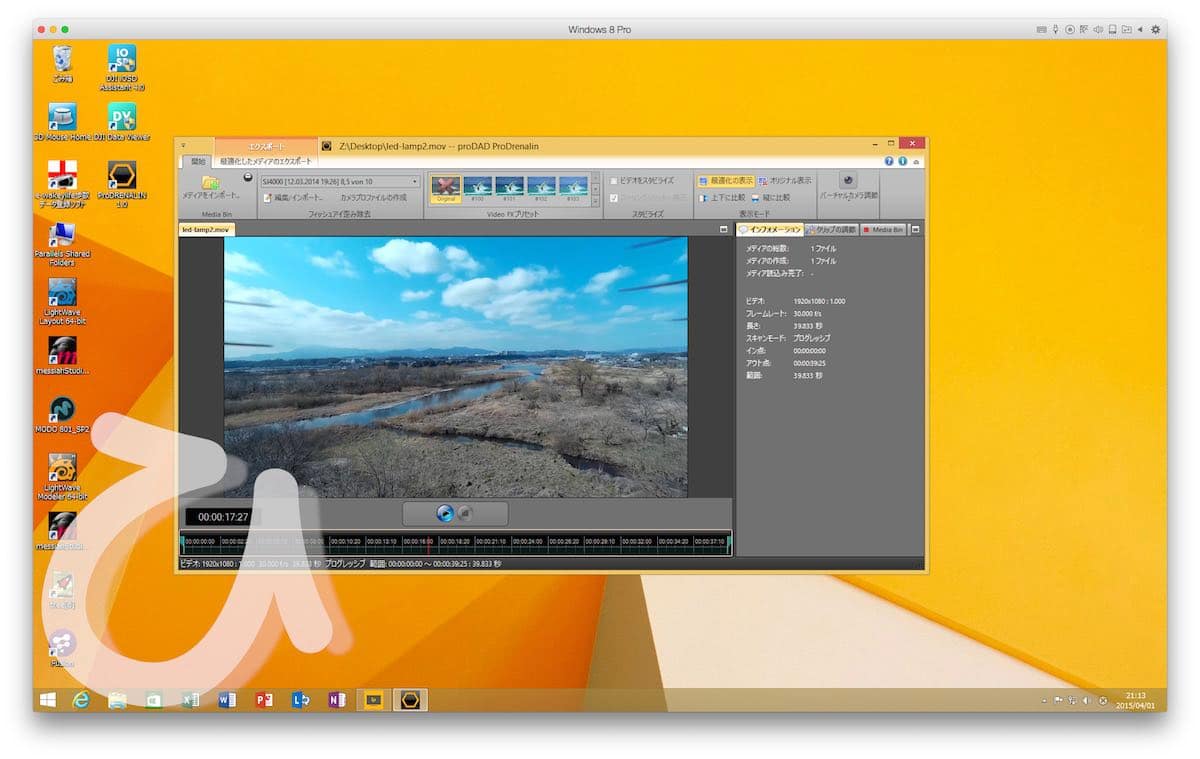Screen dimensions: 1200x759
Task: Click the red playhead on the timeline
Action: 430,542
